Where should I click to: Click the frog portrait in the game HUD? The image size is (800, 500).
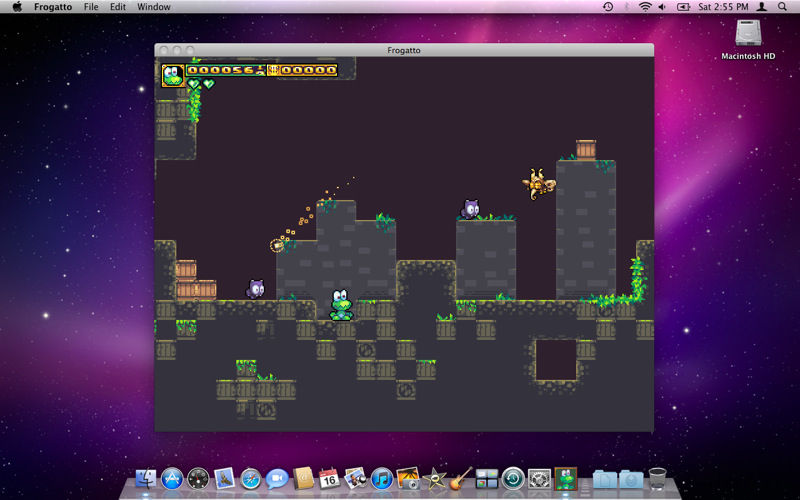[173, 76]
